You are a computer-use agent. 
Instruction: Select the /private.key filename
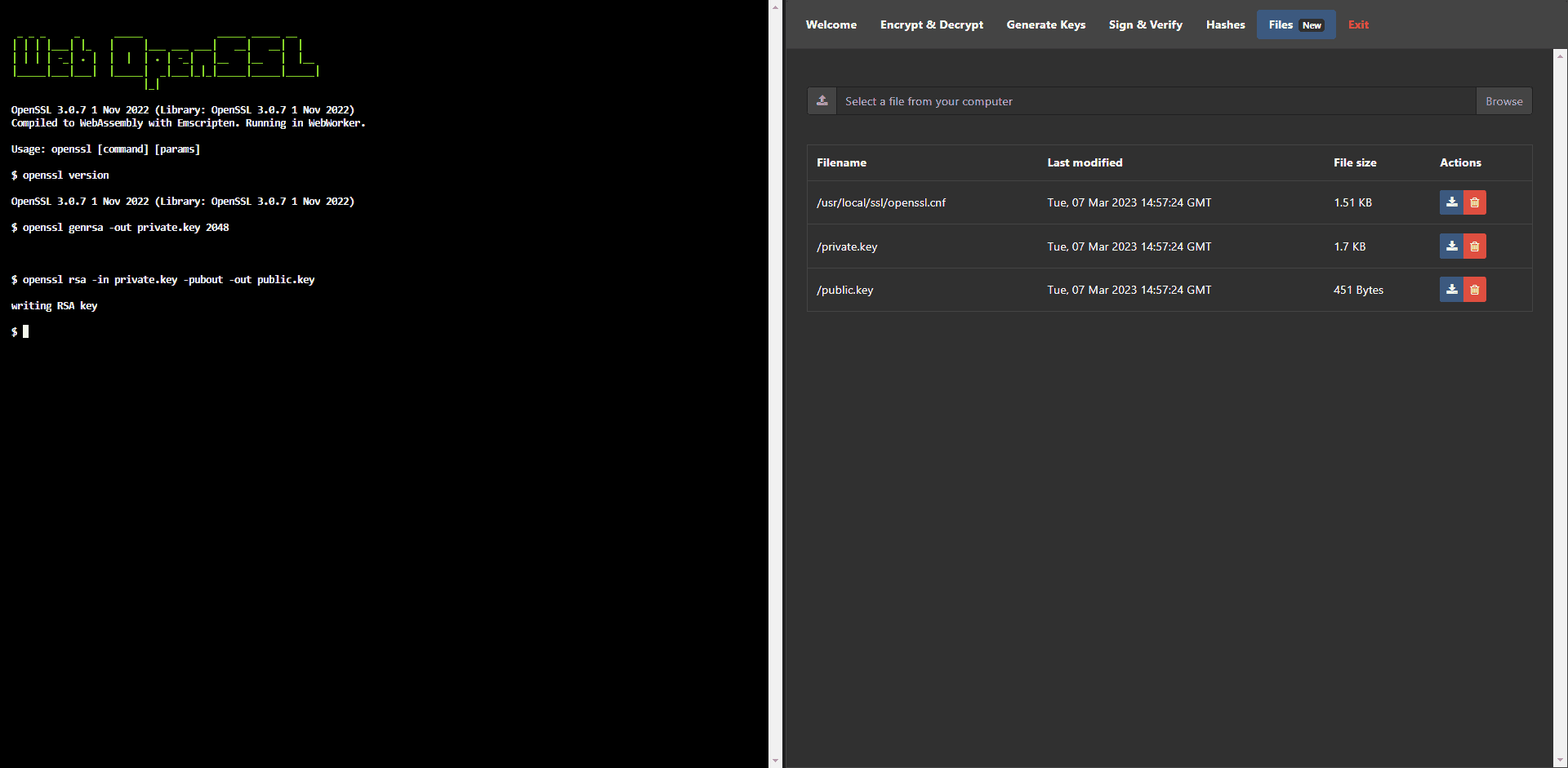847,246
